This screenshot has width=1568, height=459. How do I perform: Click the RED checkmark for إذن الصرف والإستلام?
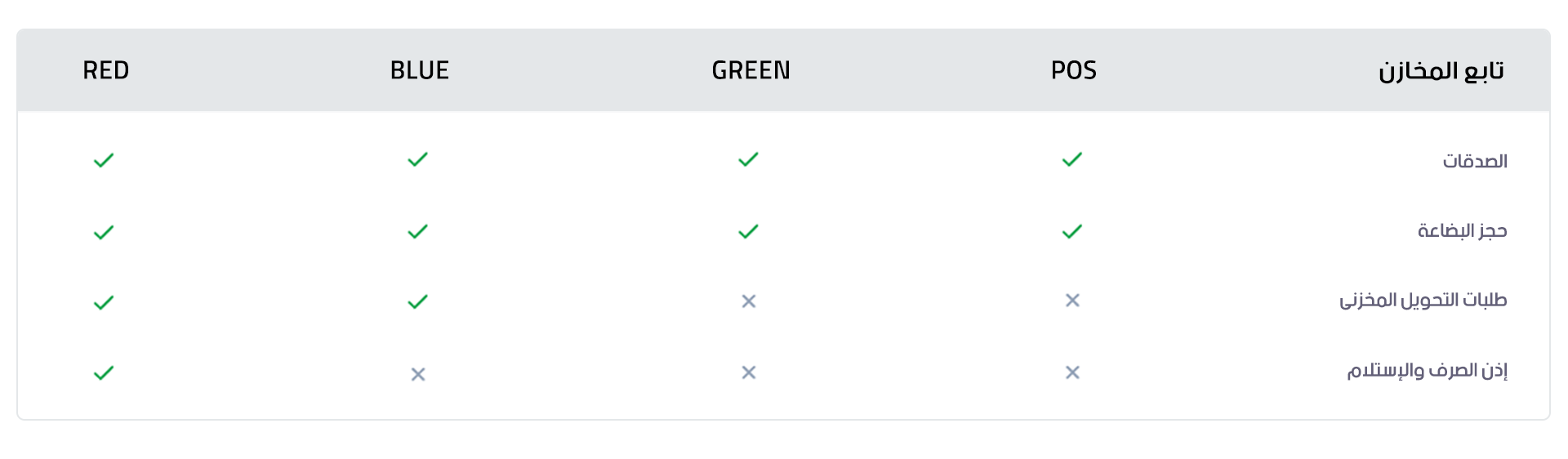coord(104,373)
